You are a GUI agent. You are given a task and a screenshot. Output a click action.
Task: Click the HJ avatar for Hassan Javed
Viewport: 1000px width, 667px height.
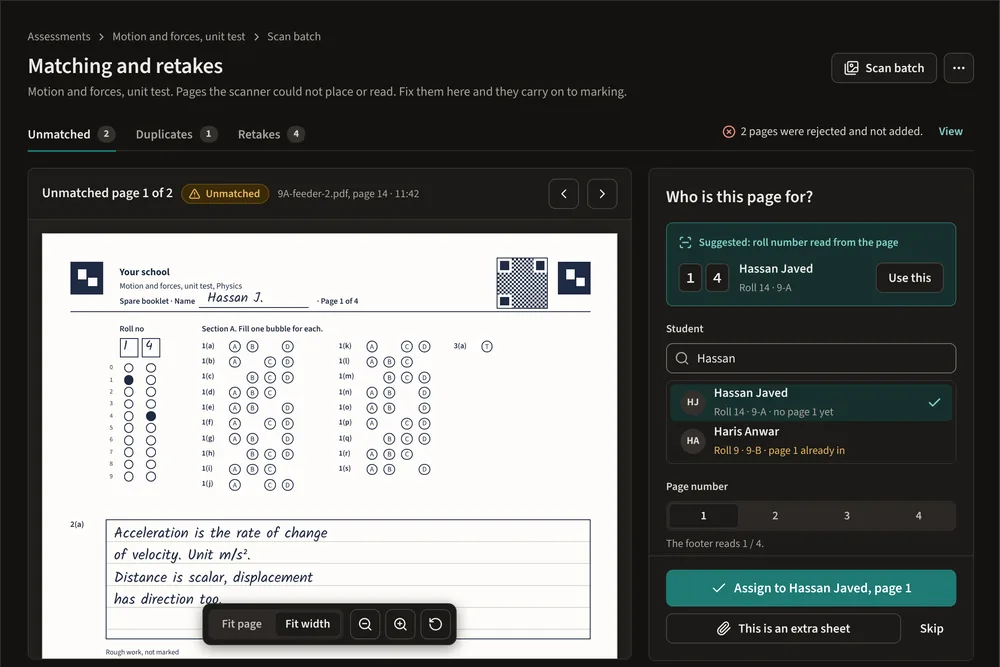(x=693, y=402)
